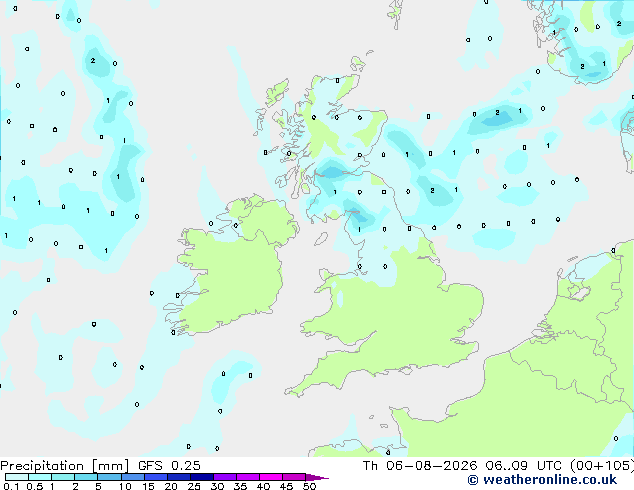Click the "06..09 UTC" time label
Screen dimensions: 634x490
(524, 466)
